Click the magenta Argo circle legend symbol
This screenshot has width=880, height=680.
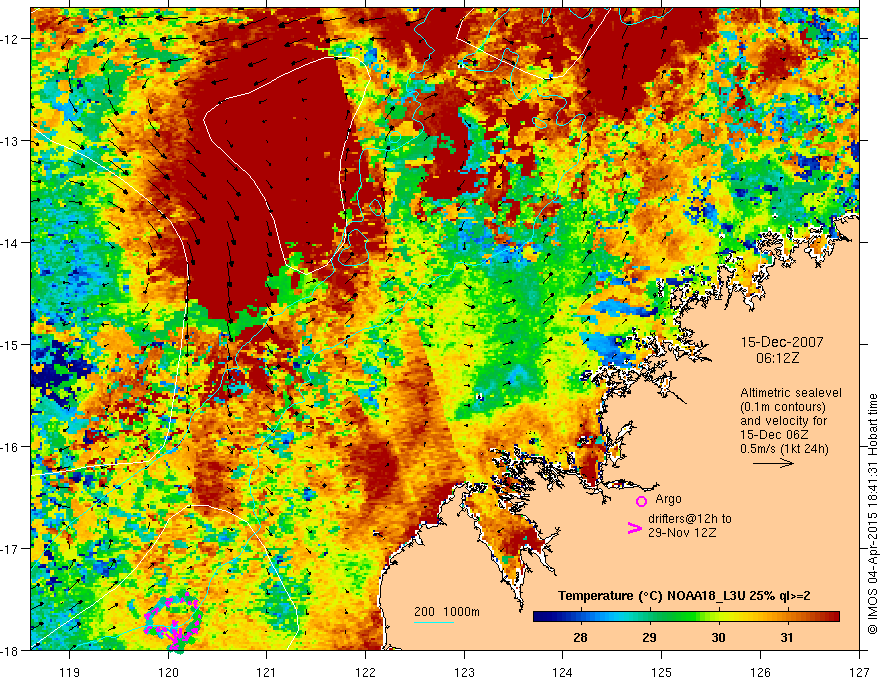[641, 501]
